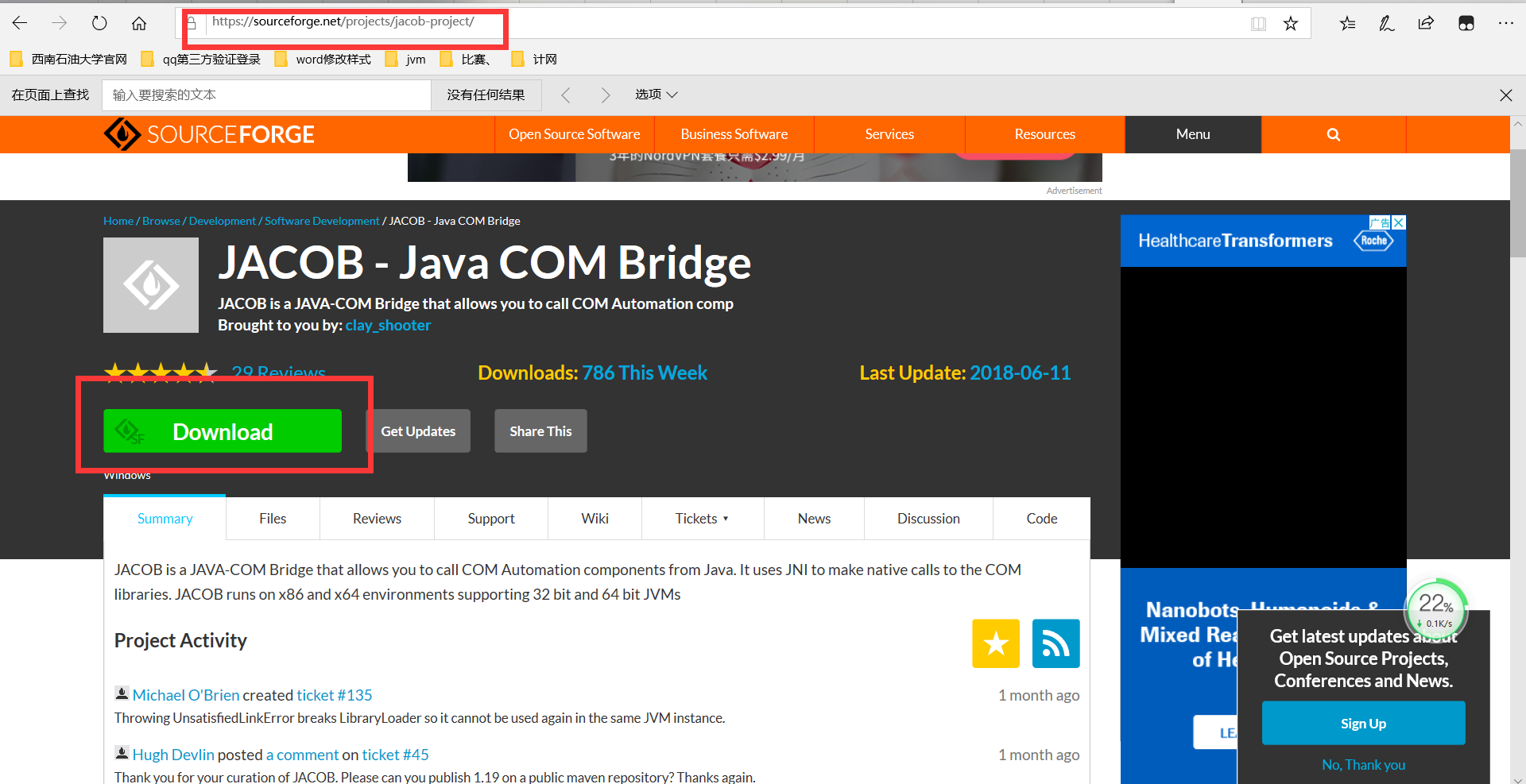This screenshot has height=784, width=1526.
Task: Open Microsoft Edge extensions icon
Action: pos(1466,23)
